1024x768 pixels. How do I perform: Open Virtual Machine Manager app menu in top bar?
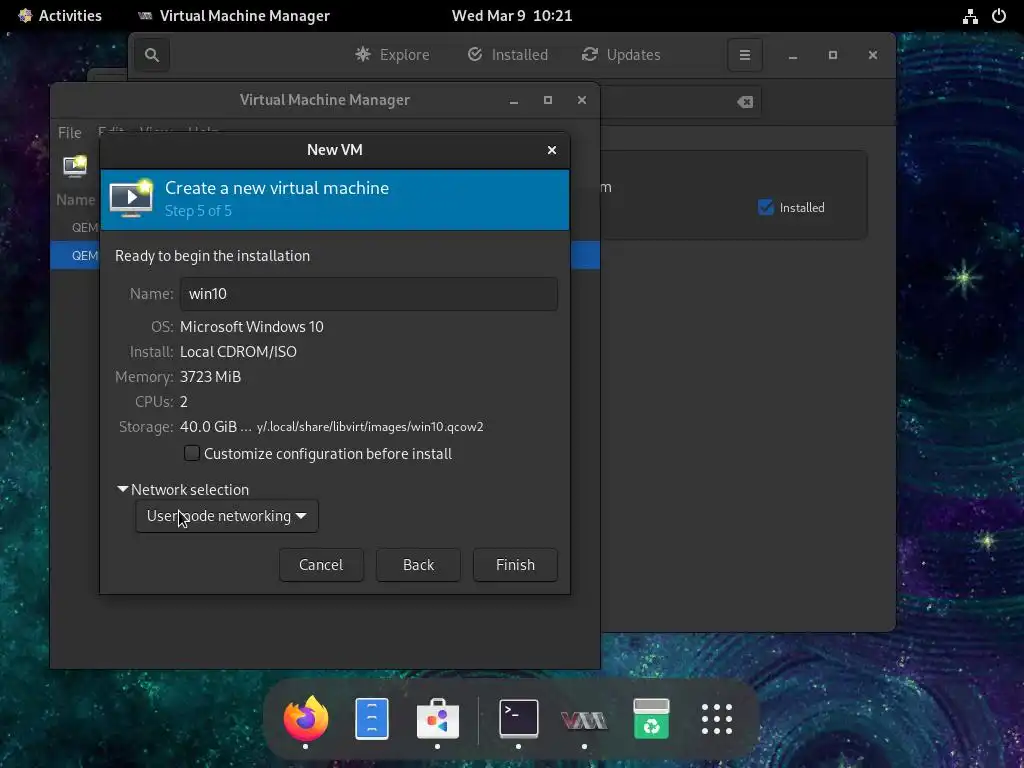[x=234, y=16]
